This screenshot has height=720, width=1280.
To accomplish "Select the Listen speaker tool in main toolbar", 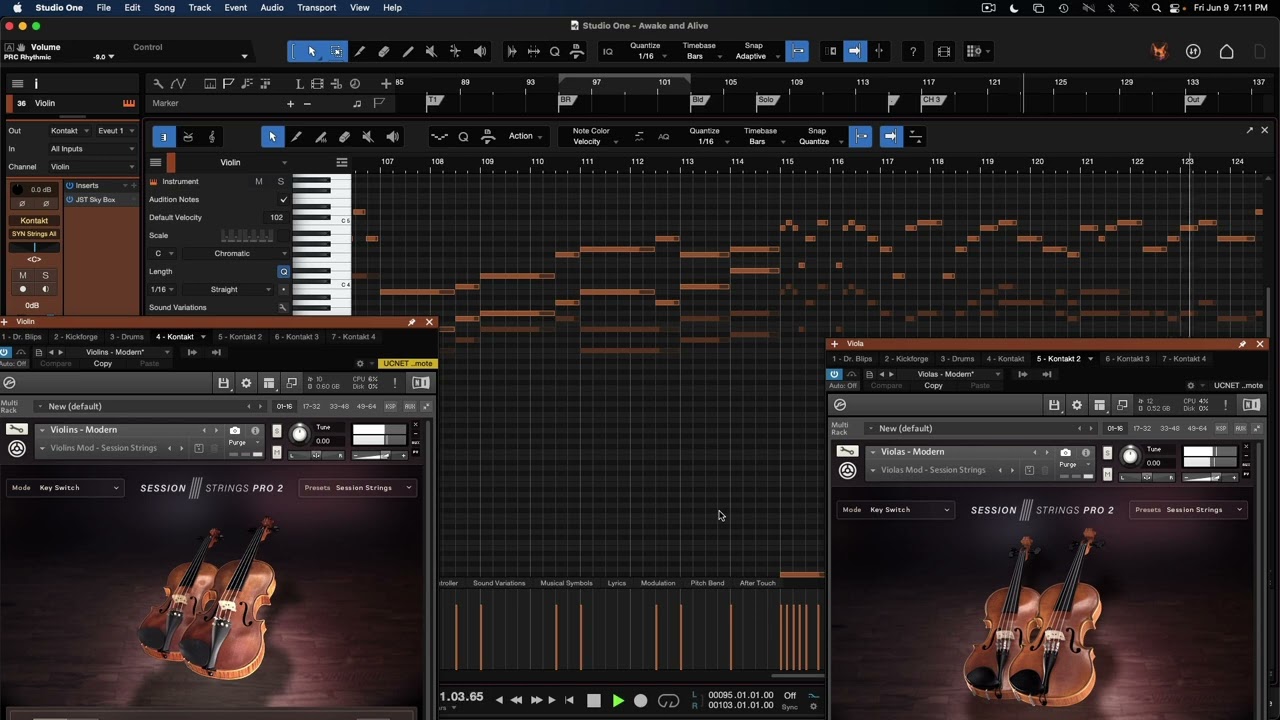I will tap(479, 51).
